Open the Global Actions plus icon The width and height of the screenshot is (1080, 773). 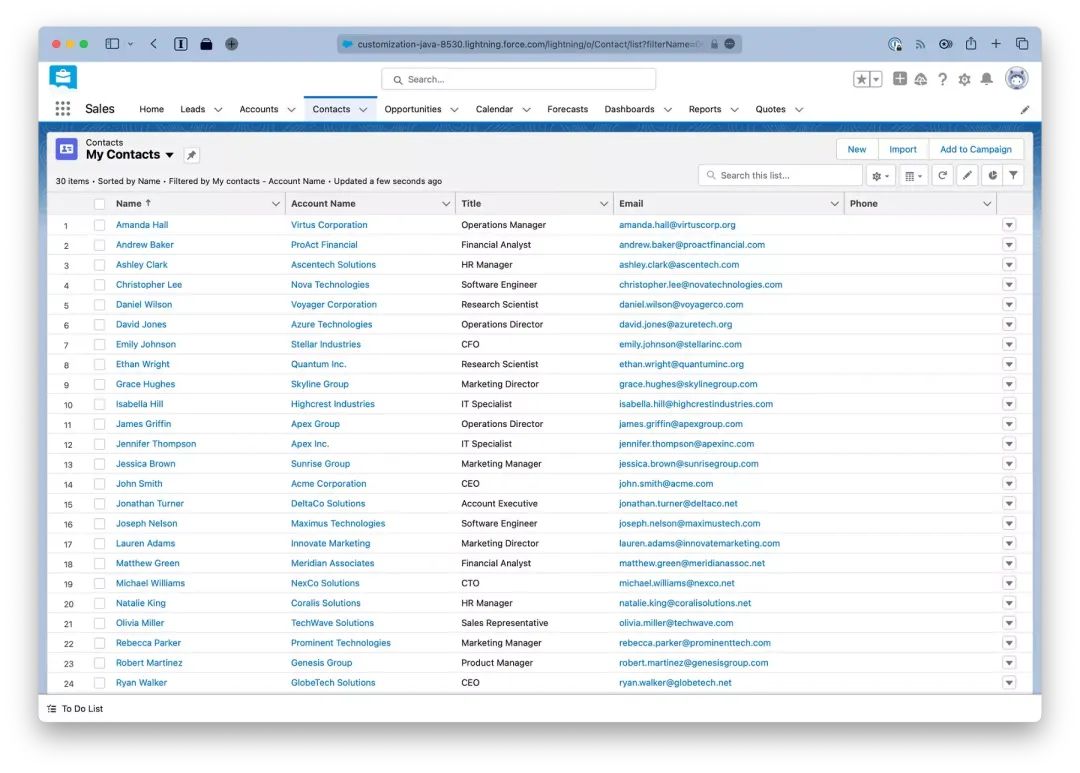tap(900, 79)
